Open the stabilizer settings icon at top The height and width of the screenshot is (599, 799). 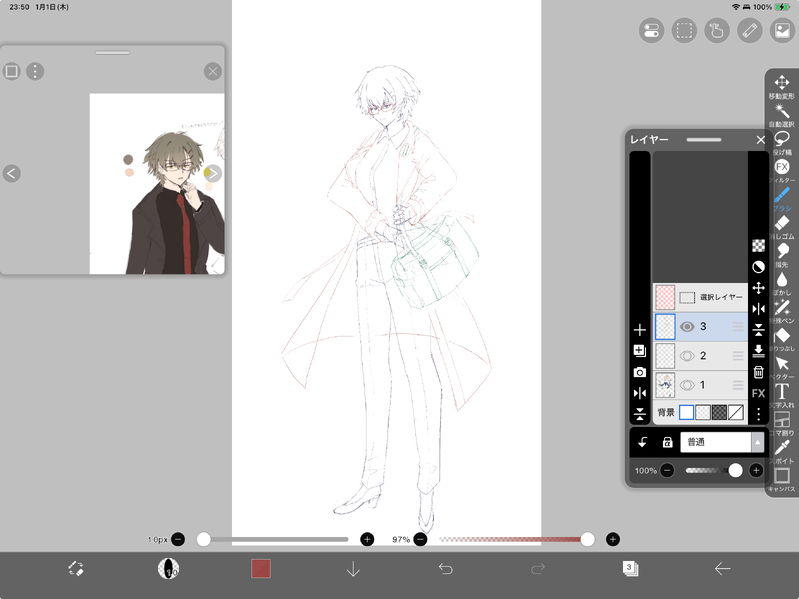(x=651, y=31)
